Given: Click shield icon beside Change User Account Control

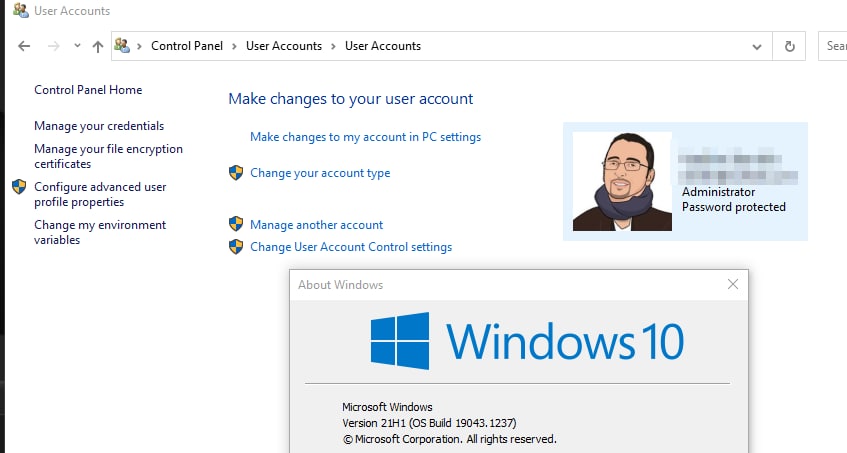Looking at the screenshot, I should click(x=236, y=247).
